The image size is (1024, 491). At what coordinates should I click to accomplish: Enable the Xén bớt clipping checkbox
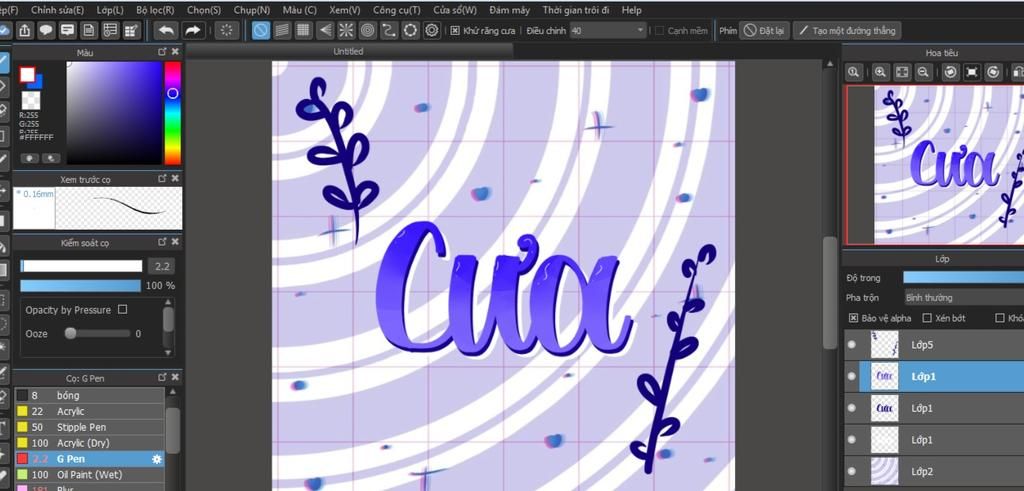pyautogui.click(x=927, y=318)
